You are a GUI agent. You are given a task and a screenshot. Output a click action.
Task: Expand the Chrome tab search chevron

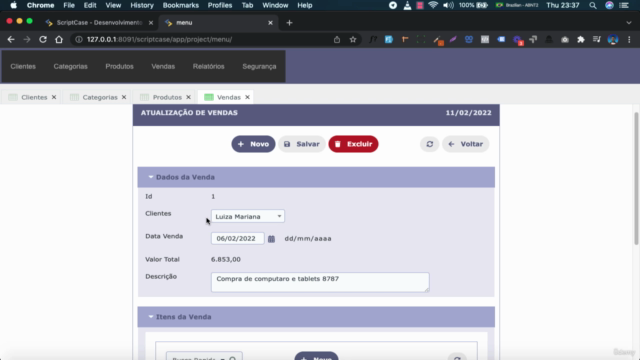629,23
